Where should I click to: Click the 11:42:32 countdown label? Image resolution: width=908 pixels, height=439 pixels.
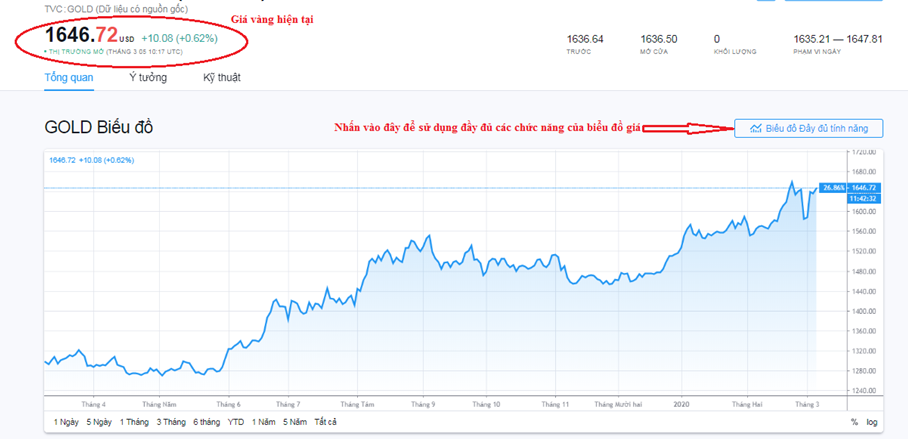pos(864,198)
